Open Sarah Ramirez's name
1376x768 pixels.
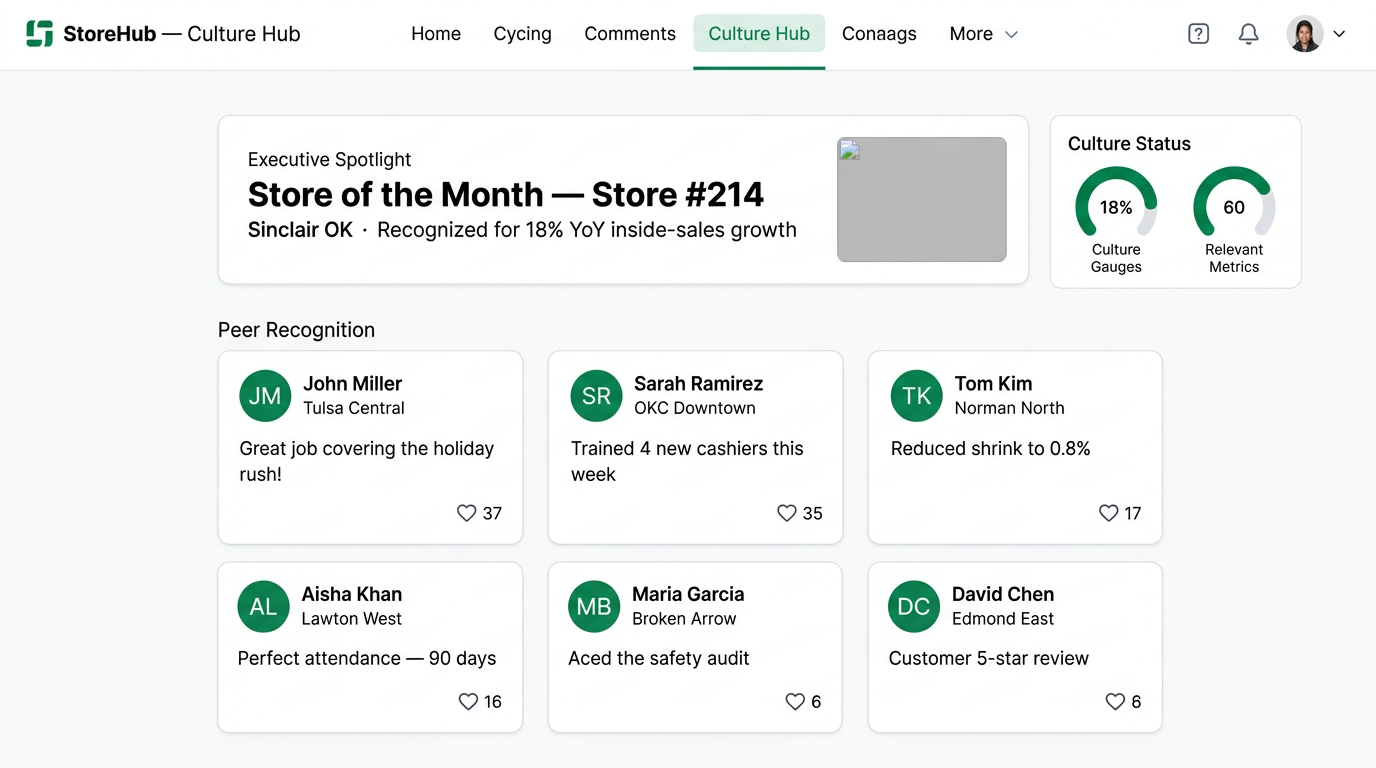698,384
